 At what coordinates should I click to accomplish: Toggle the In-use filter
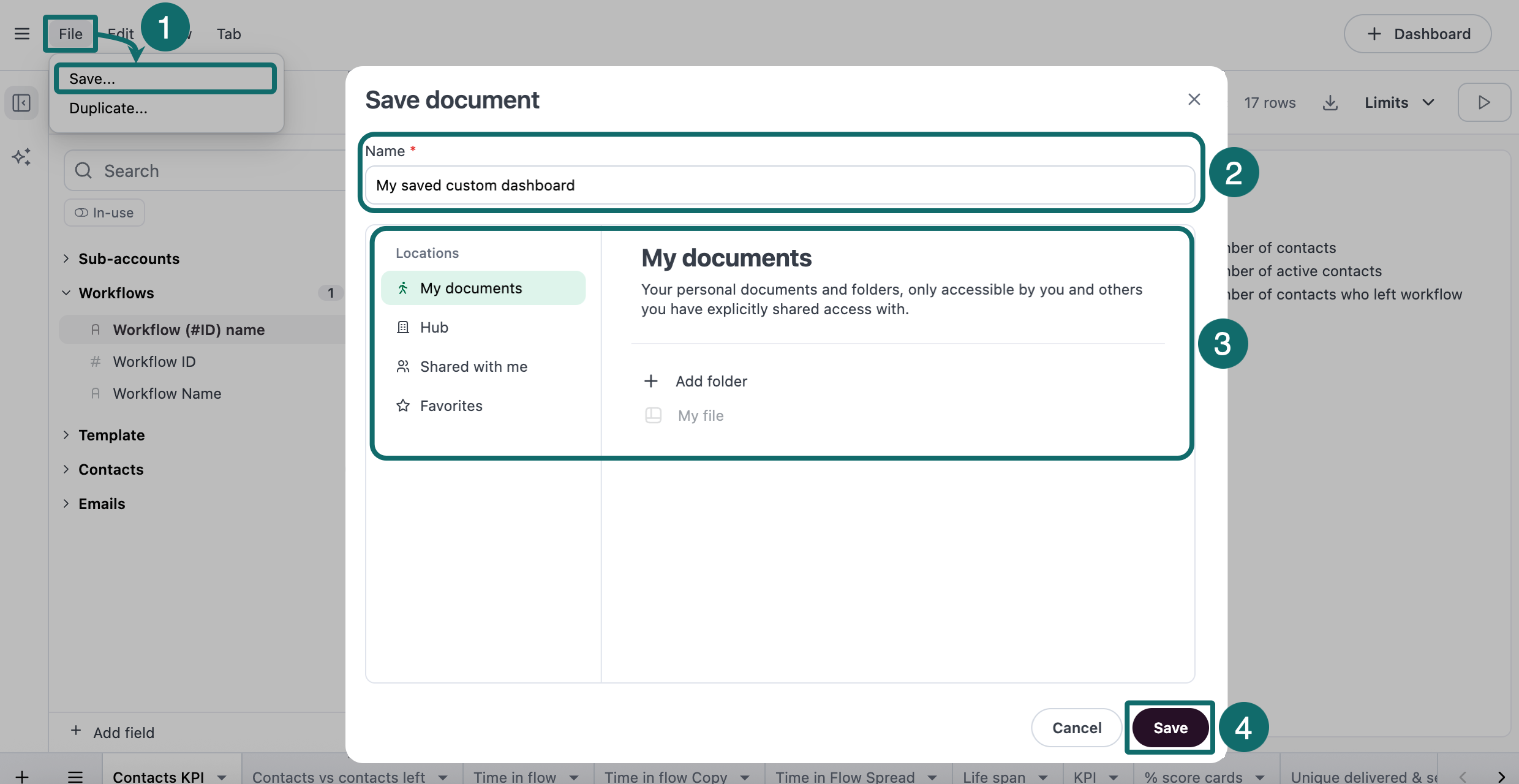(104, 213)
